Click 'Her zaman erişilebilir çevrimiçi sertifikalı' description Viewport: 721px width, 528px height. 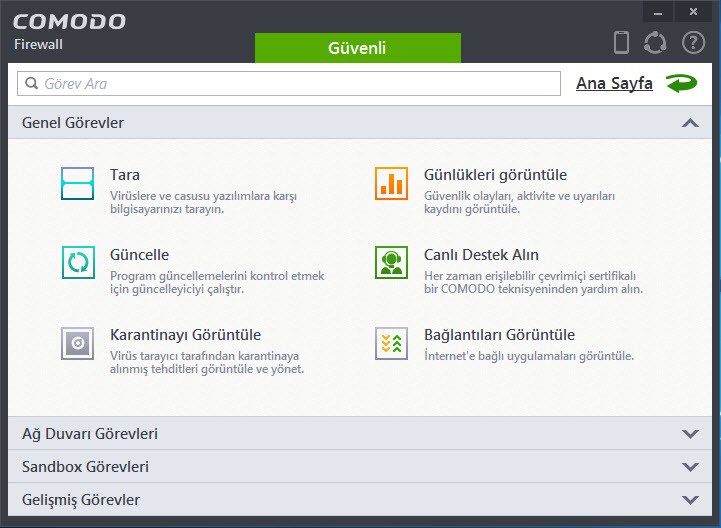click(x=530, y=276)
